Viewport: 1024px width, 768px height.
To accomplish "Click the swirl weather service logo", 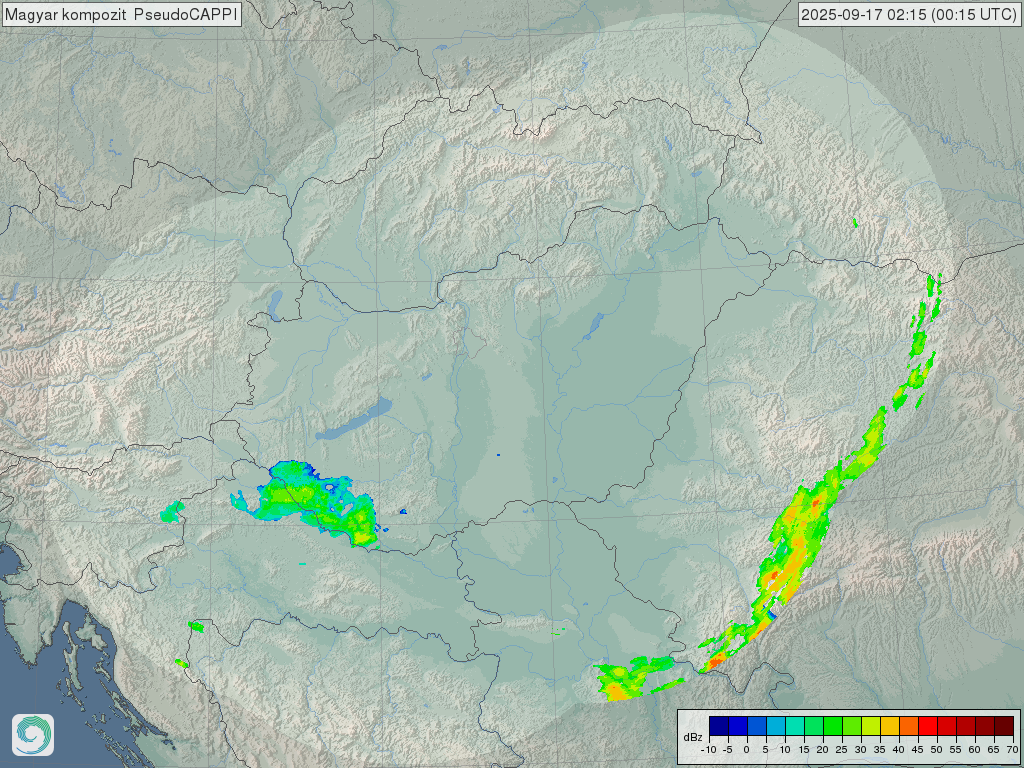I will tap(33, 735).
